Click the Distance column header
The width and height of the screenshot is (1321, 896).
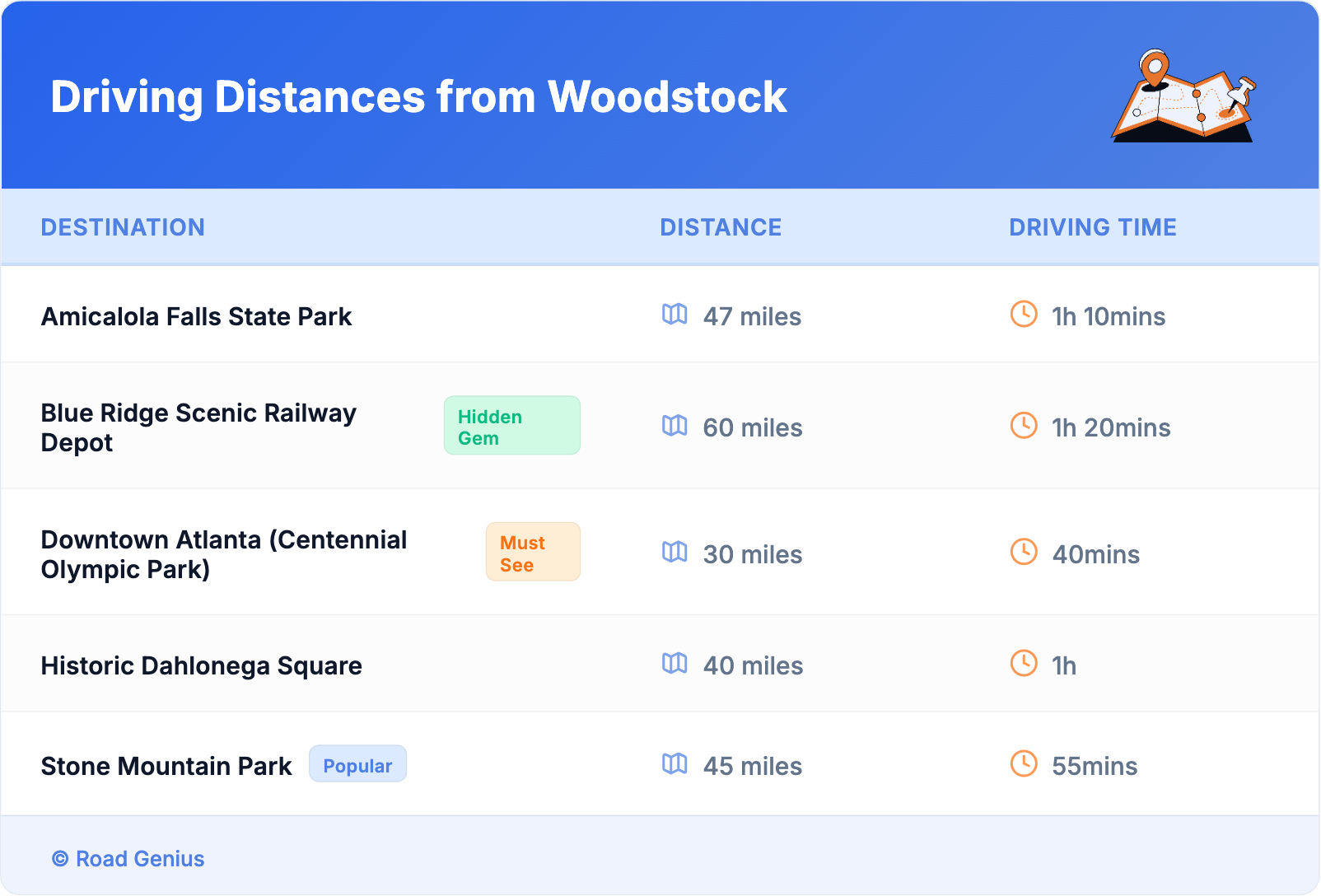point(721,227)
